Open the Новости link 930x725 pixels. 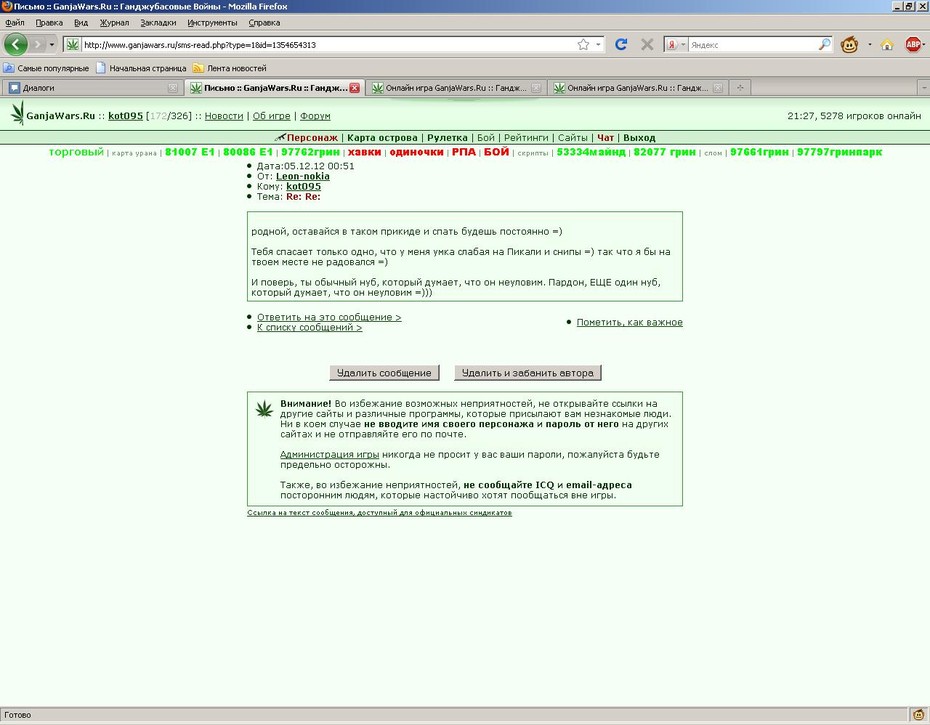coord(224,116)
